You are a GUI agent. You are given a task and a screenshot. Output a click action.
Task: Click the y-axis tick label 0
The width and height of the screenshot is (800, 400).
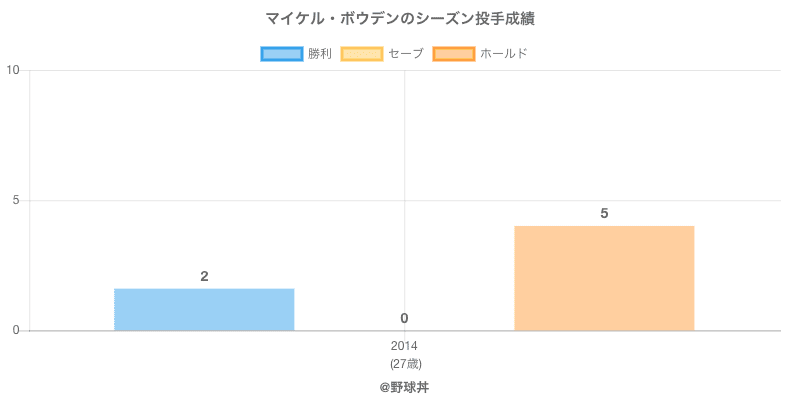point(17,331)
